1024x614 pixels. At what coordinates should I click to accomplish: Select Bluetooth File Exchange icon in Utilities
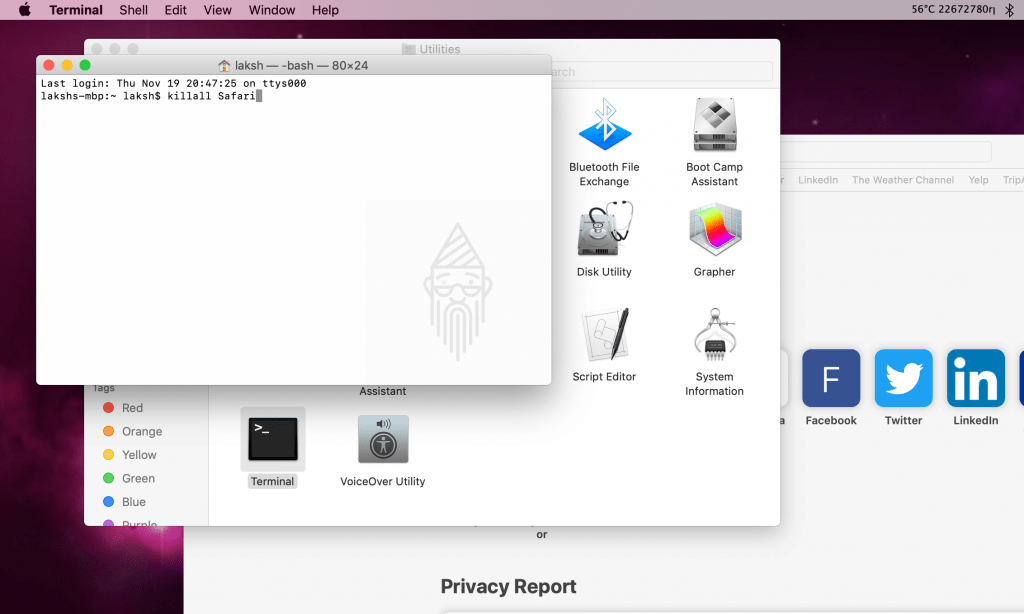click(x=605, y=125)
